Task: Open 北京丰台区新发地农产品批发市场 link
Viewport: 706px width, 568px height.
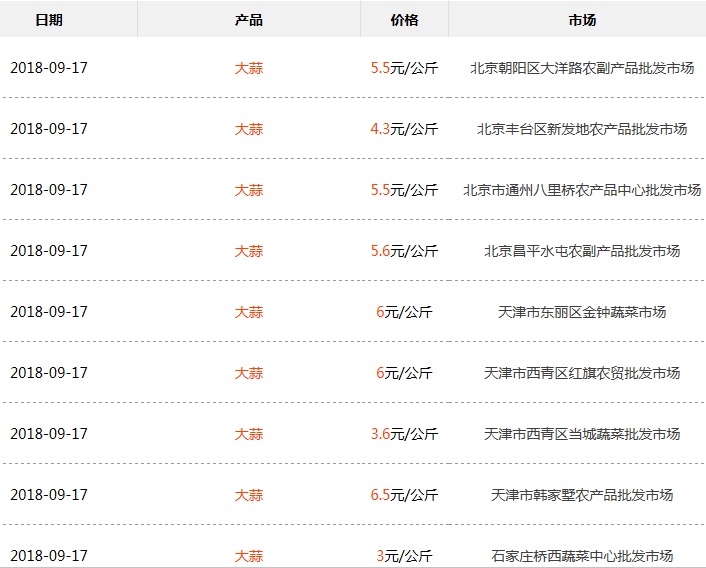Action: 582,129
